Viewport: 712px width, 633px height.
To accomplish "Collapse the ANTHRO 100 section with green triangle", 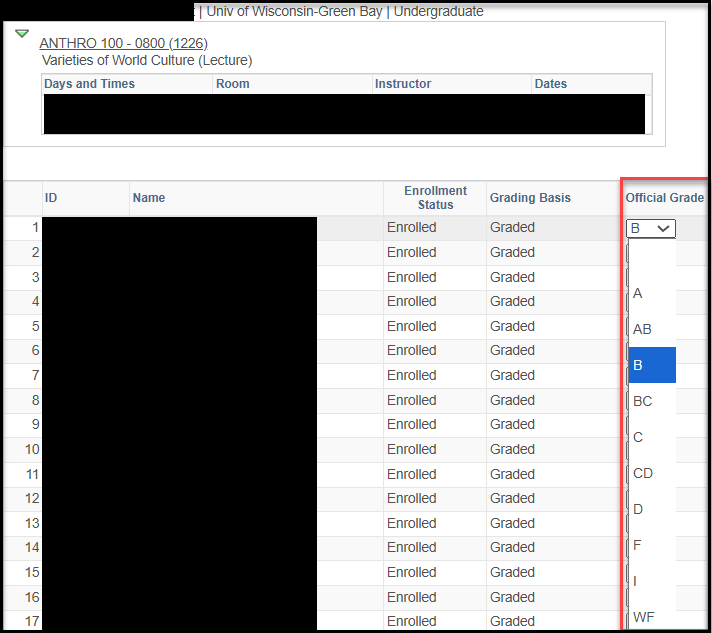I will [22, 34].
